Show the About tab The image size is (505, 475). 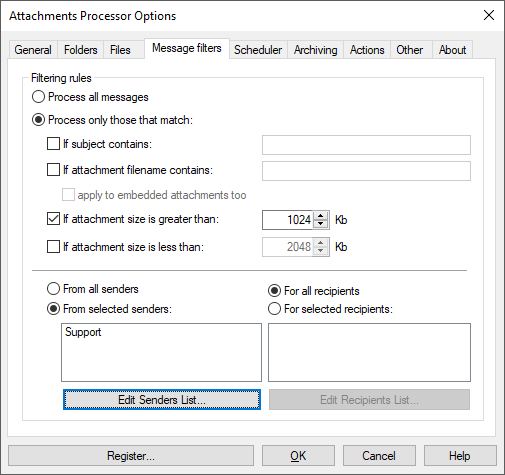coord(452,50)
